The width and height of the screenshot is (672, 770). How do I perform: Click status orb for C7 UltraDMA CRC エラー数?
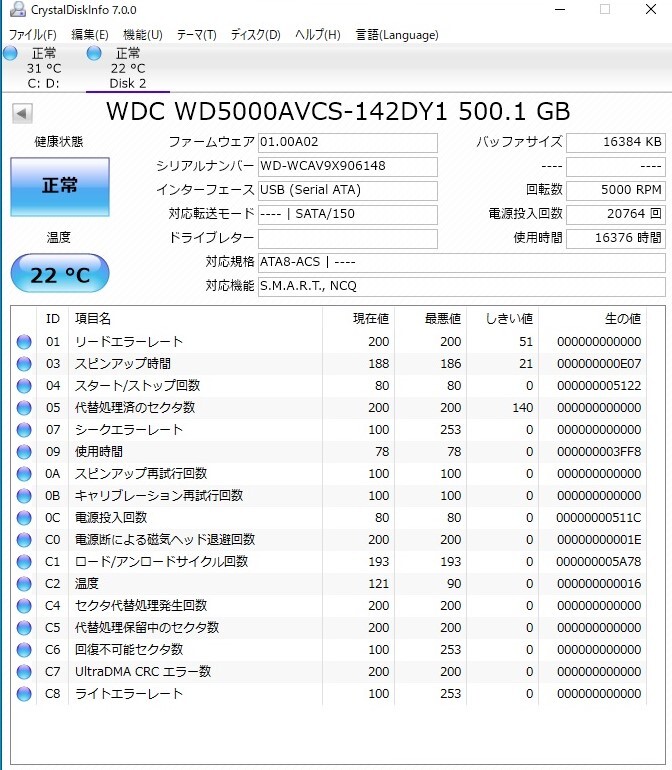point(24,672)
